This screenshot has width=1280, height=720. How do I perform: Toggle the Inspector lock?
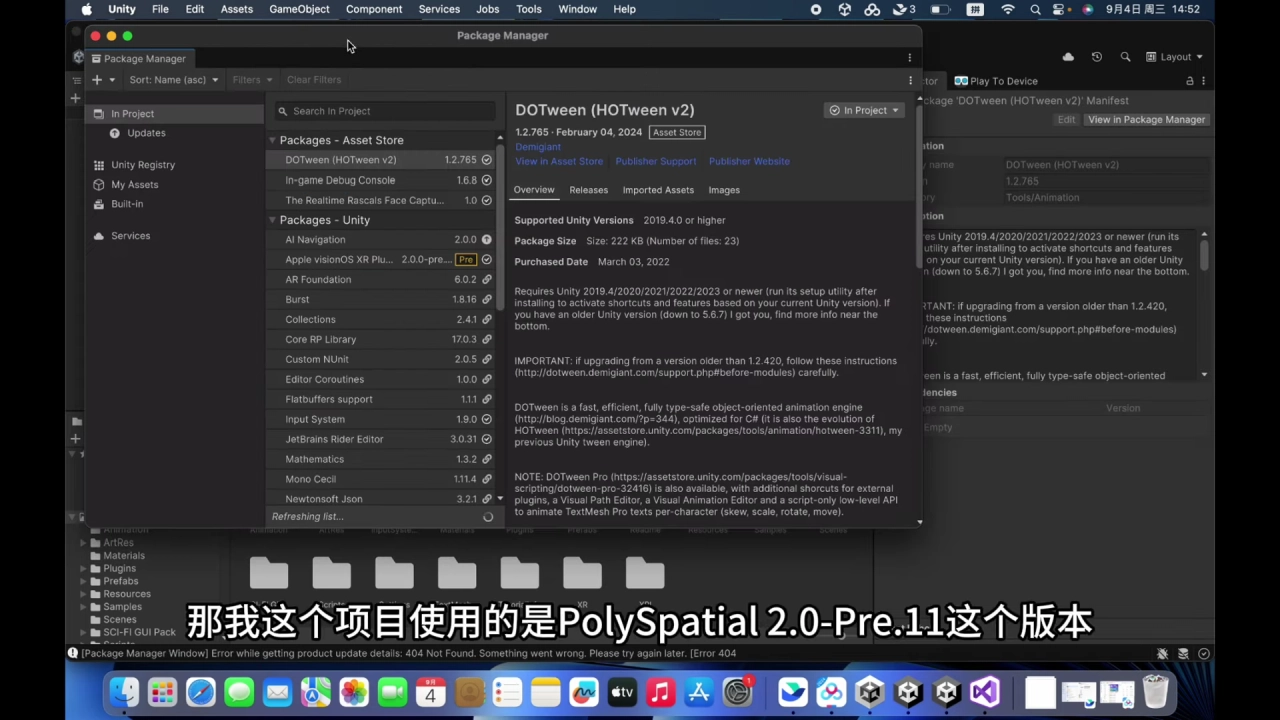pyautogui.click(x=1190, y=81)
